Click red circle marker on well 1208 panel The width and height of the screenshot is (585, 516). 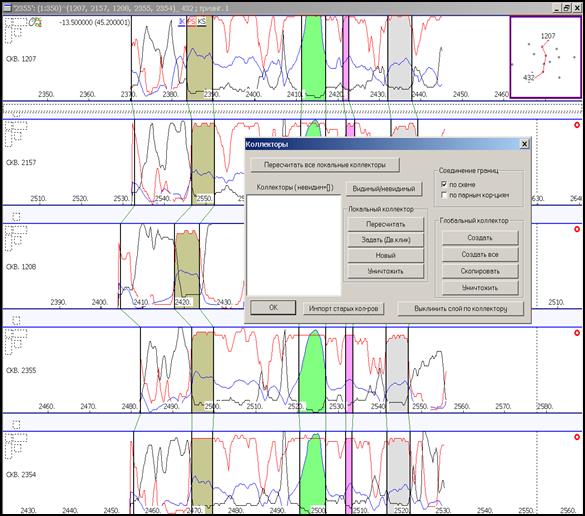point(577,229)
